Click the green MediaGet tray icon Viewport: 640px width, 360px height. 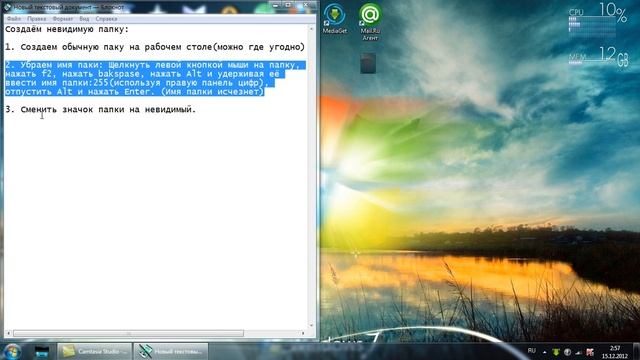tap(556, 352)
